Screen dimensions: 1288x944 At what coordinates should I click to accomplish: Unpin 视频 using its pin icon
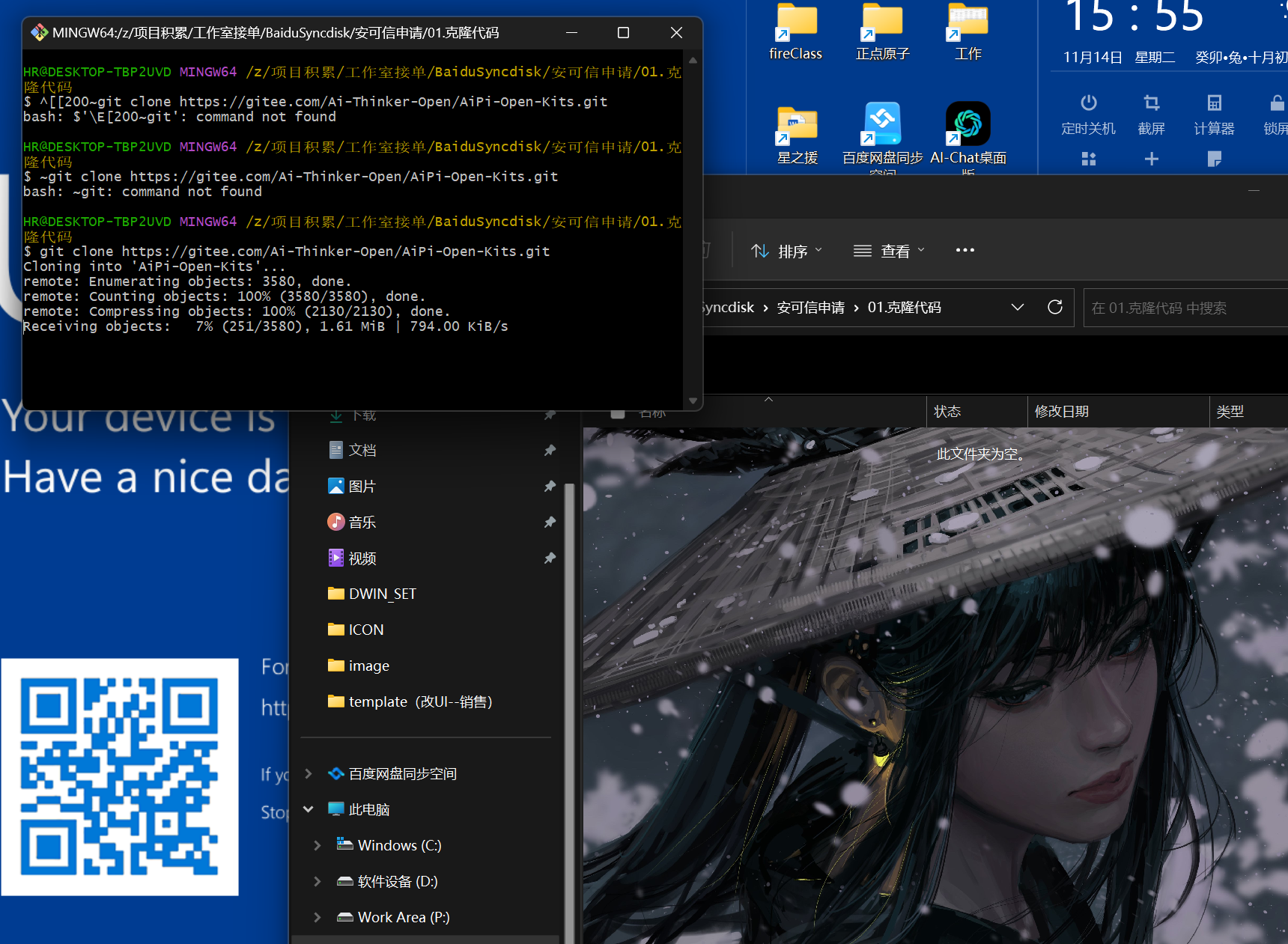click(x=550, y=558)
